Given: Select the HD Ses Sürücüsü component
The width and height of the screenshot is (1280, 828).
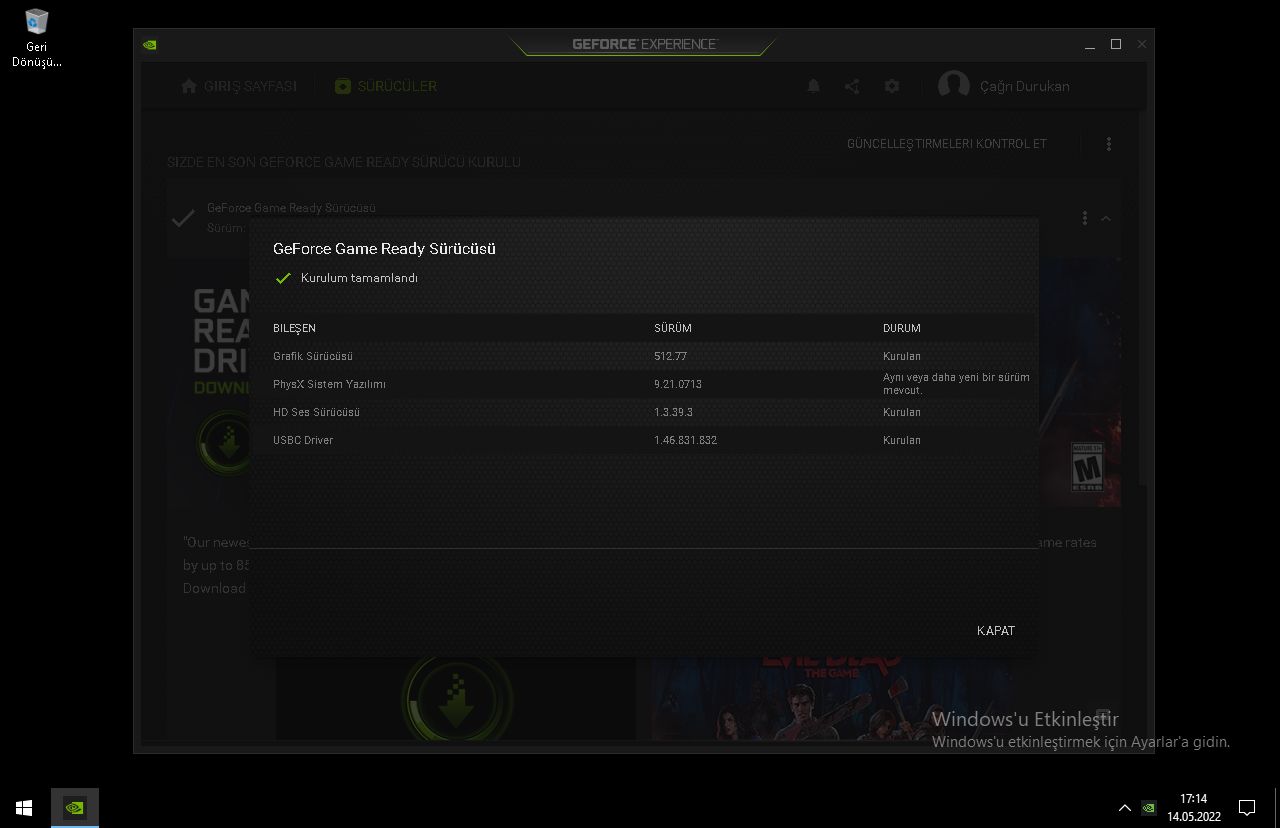Looking at the screenshot, I should tap(316, 412).
